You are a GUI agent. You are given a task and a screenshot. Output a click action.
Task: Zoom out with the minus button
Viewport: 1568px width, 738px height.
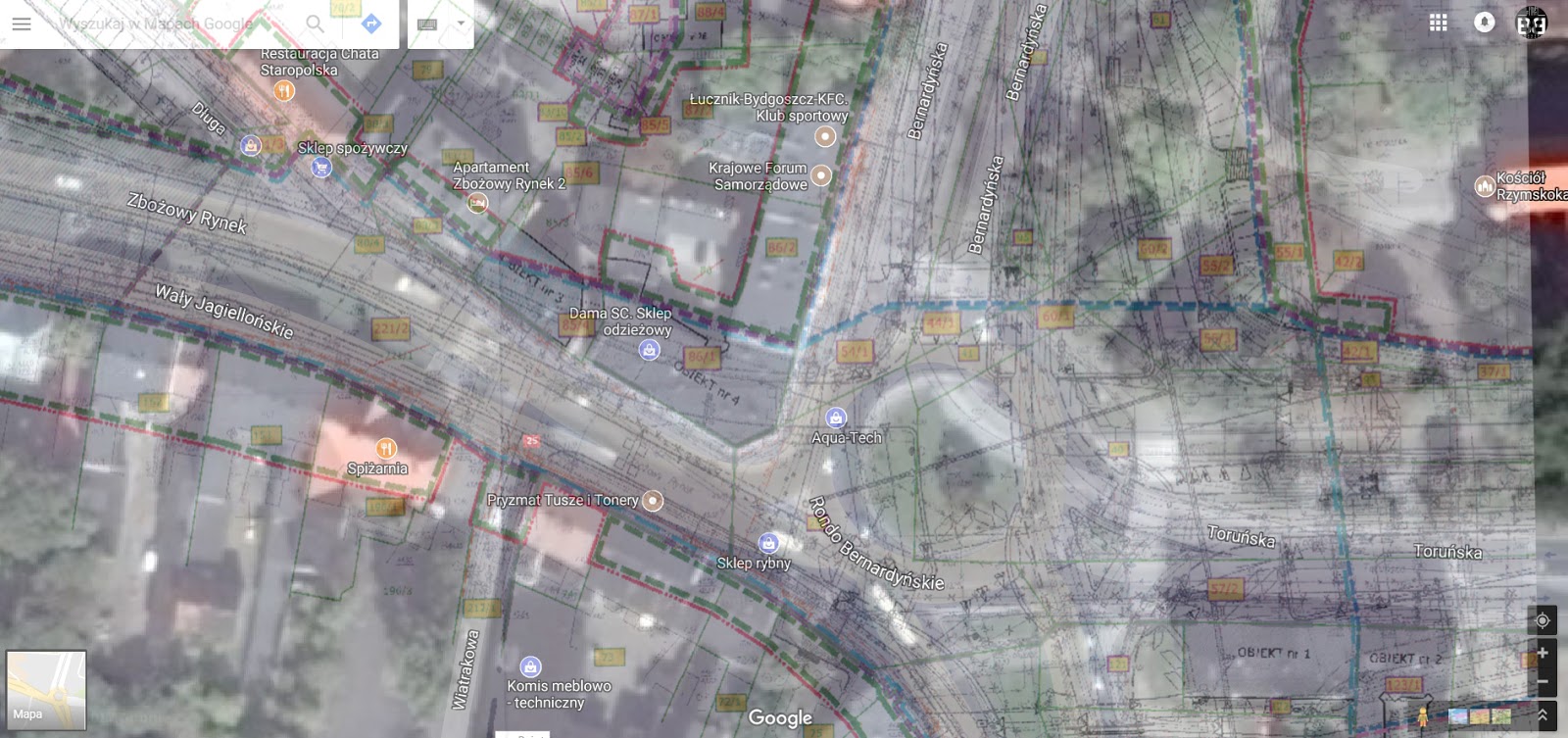1543,681
